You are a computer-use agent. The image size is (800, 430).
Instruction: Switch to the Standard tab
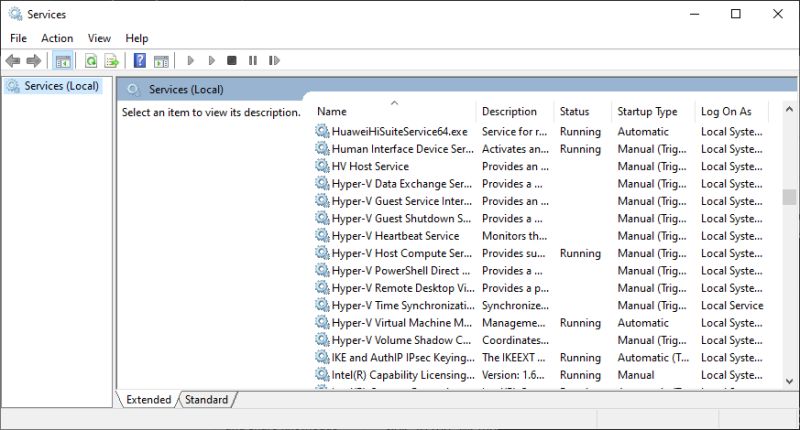click(207, 399)
